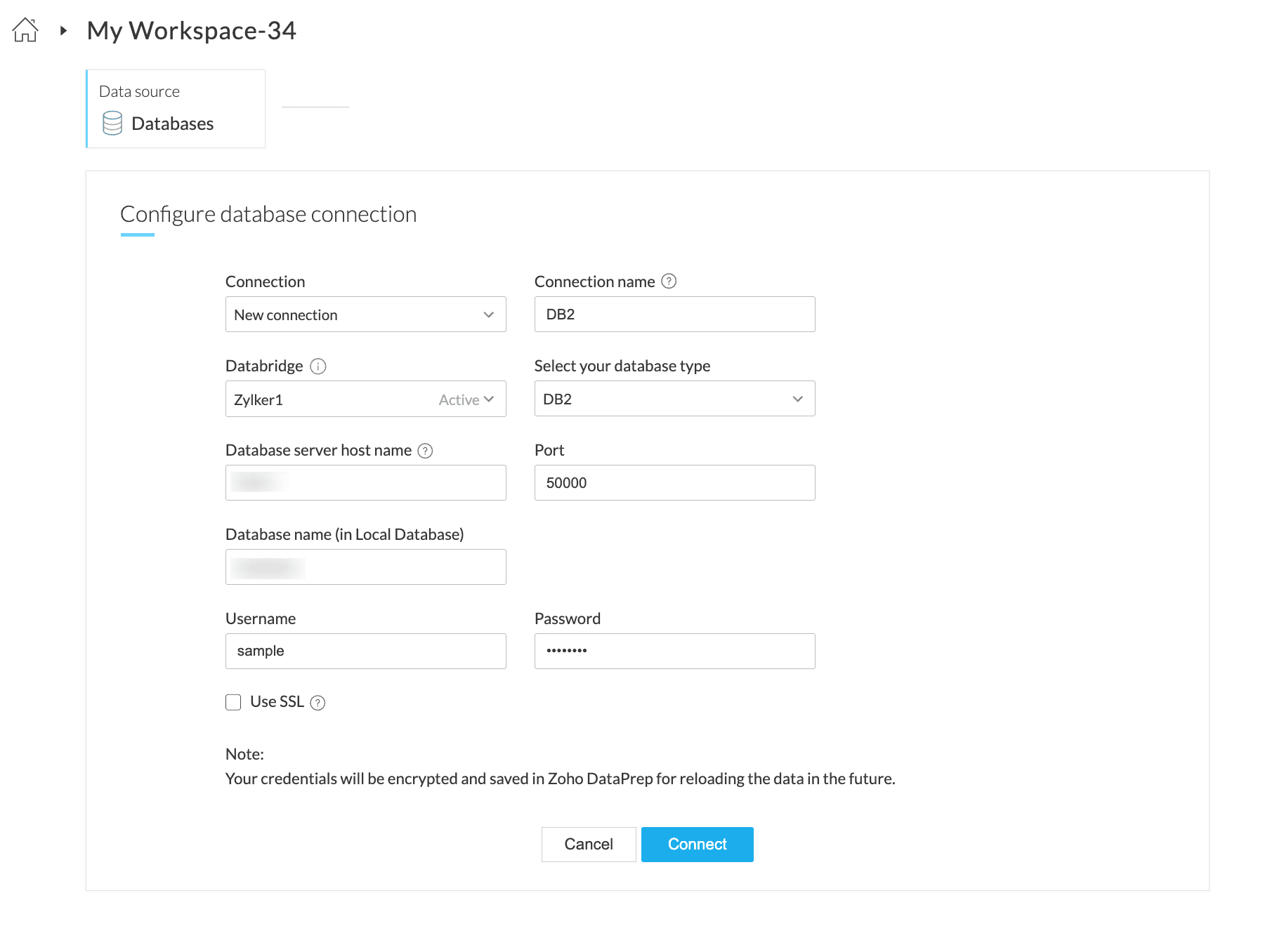This screenshot has height=952, width=1270.
Task: Click the Databases cylinder icon
Action: pos(112,124)
